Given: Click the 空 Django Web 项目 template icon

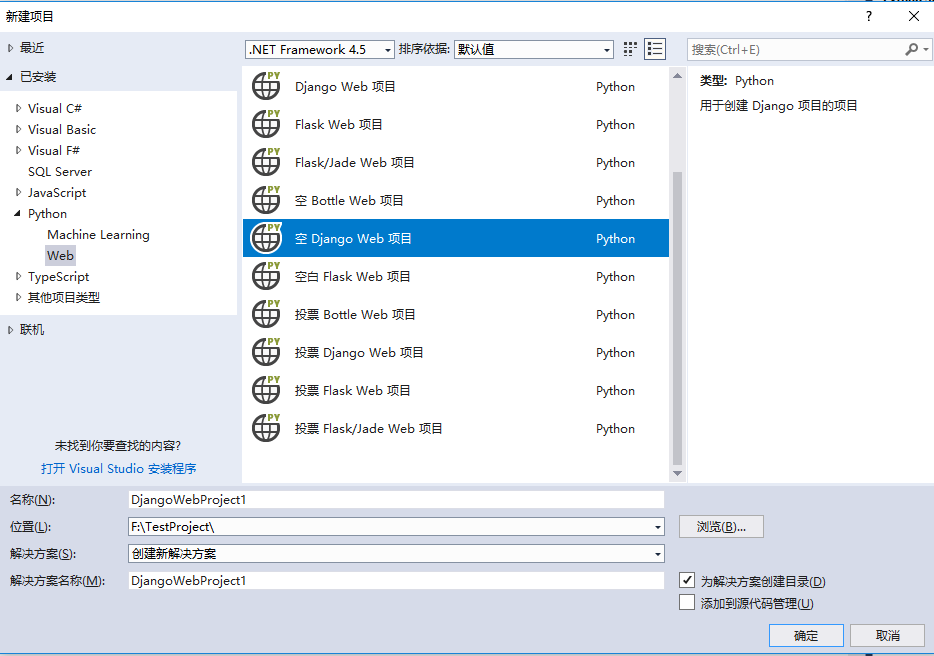Looking at the screenshot, I should (x=266, y=238).
